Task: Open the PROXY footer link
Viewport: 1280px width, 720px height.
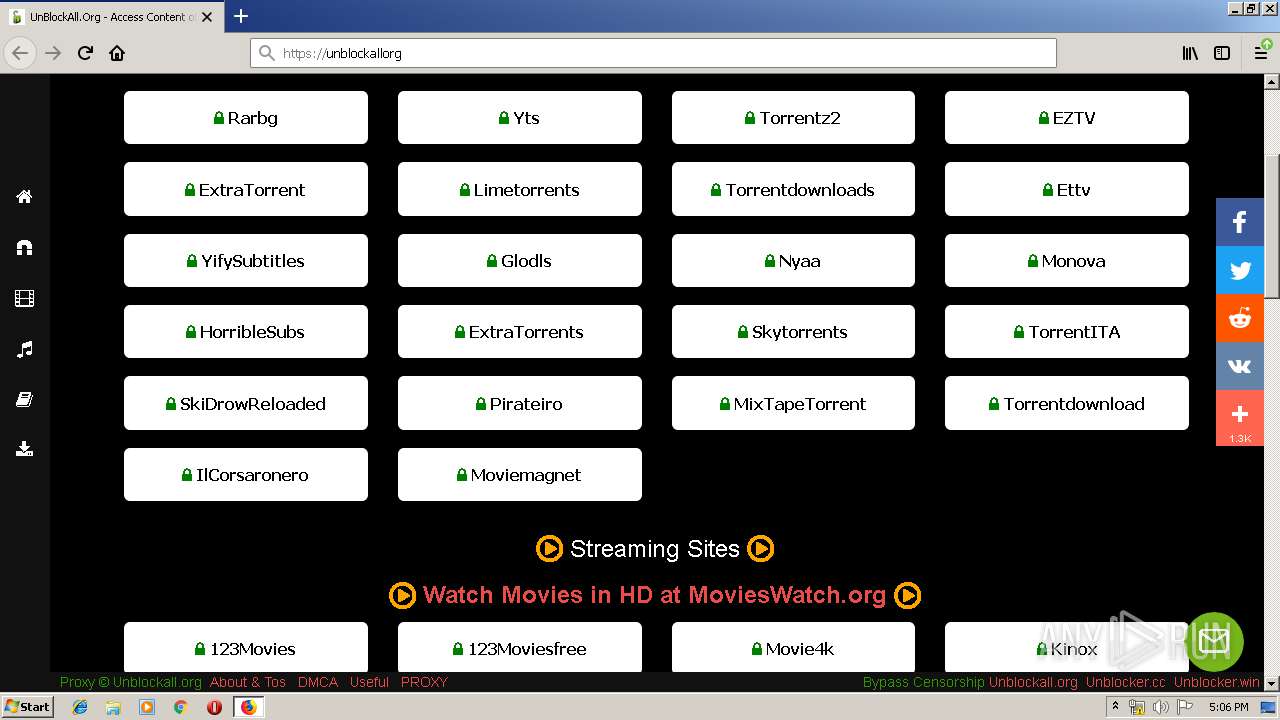Action: [x=424, y=682]
